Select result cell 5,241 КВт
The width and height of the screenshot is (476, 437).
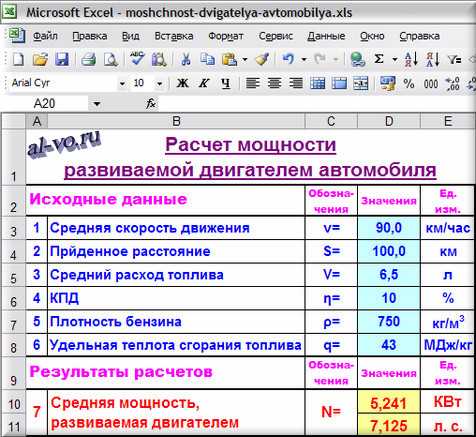[x=389, y=403]
